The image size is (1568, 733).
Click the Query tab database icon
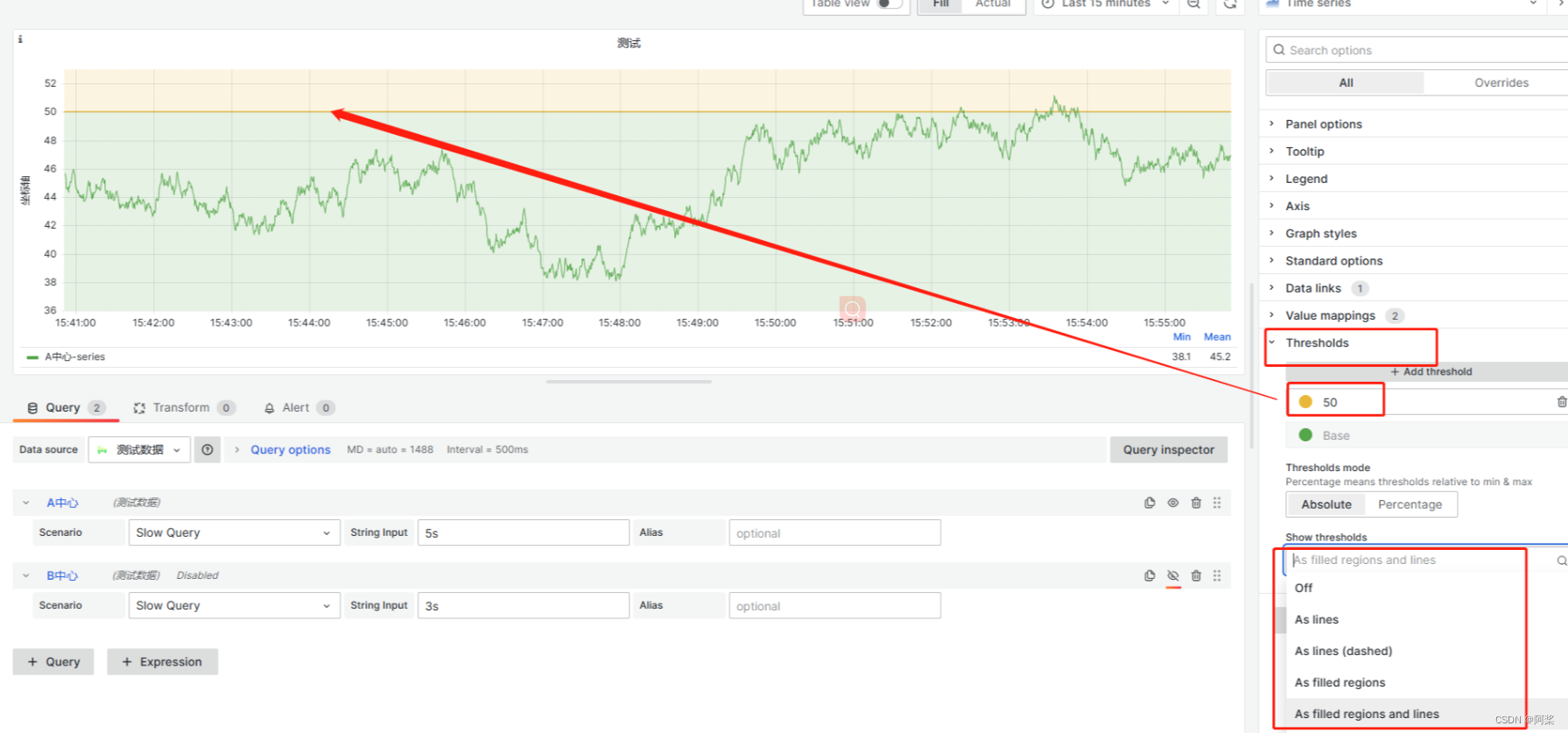click(x=32, y=408)
